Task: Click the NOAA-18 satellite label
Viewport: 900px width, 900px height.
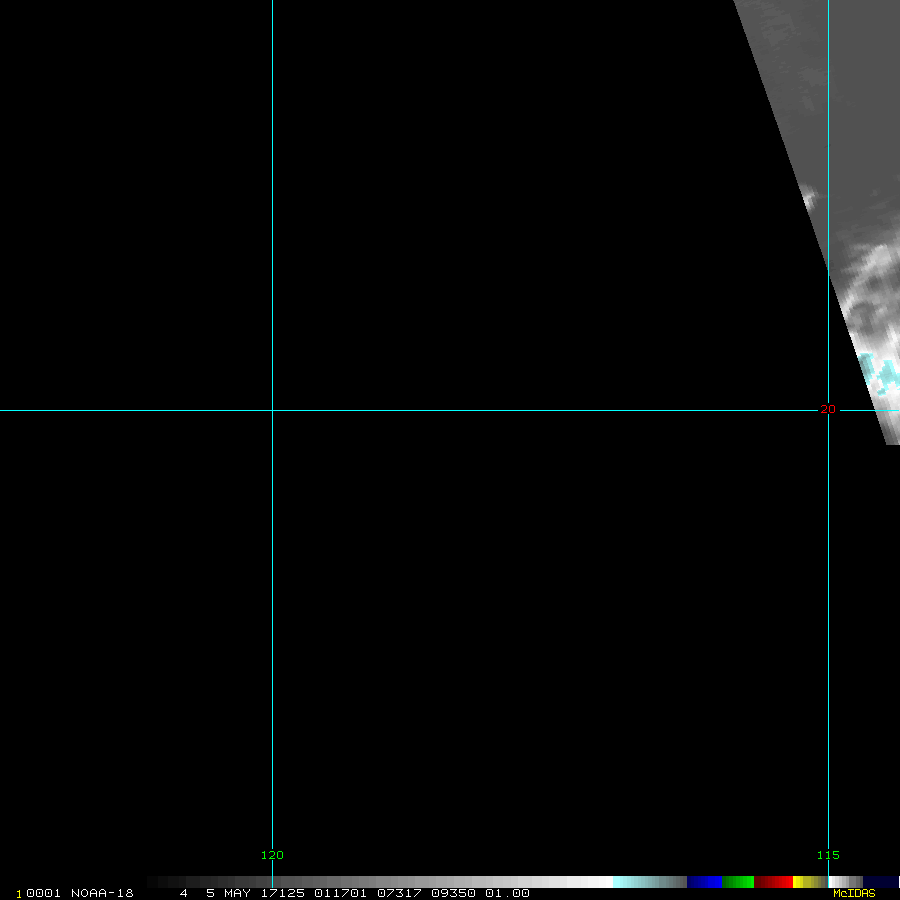Action: 102,893
